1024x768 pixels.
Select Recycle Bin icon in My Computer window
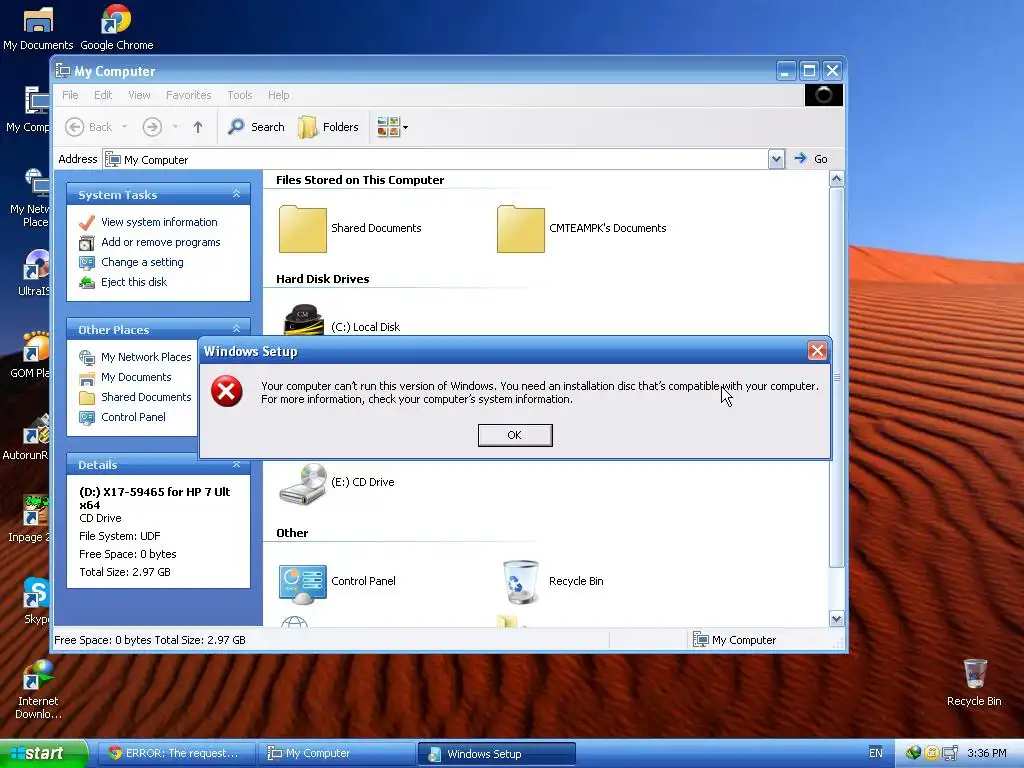point(520,581)
